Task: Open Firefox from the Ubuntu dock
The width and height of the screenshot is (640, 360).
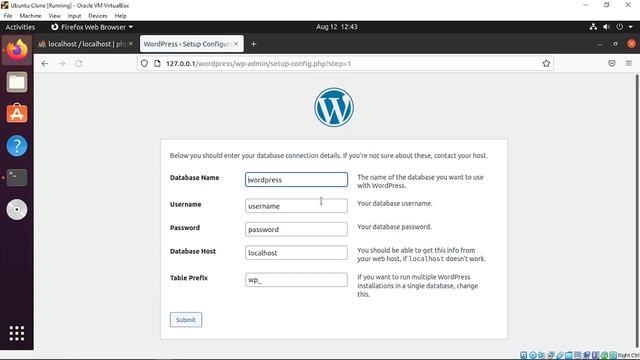Action: point(17,50)
